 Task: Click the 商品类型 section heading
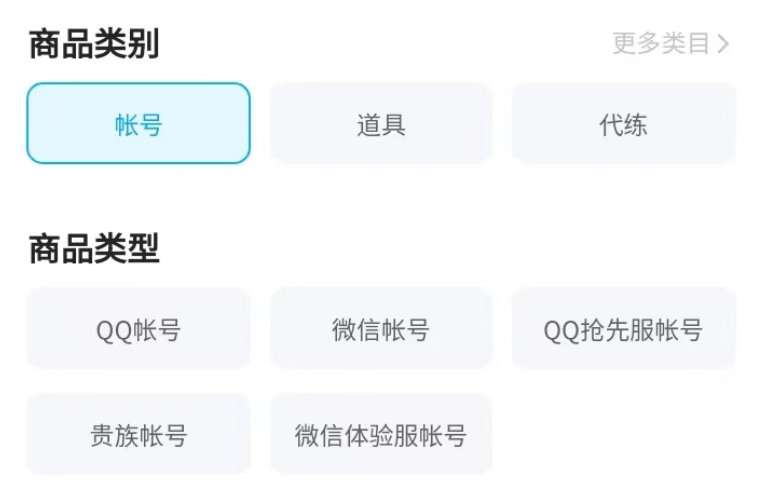click(94, 249)
